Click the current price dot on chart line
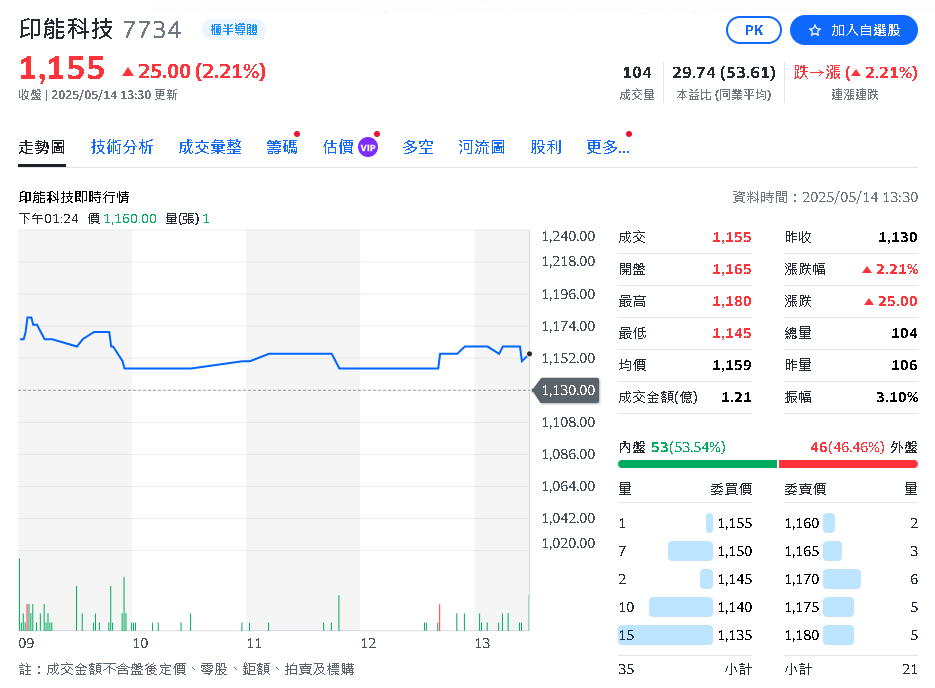Viewport: 935px width, 688px height. (x=530, y=354)
